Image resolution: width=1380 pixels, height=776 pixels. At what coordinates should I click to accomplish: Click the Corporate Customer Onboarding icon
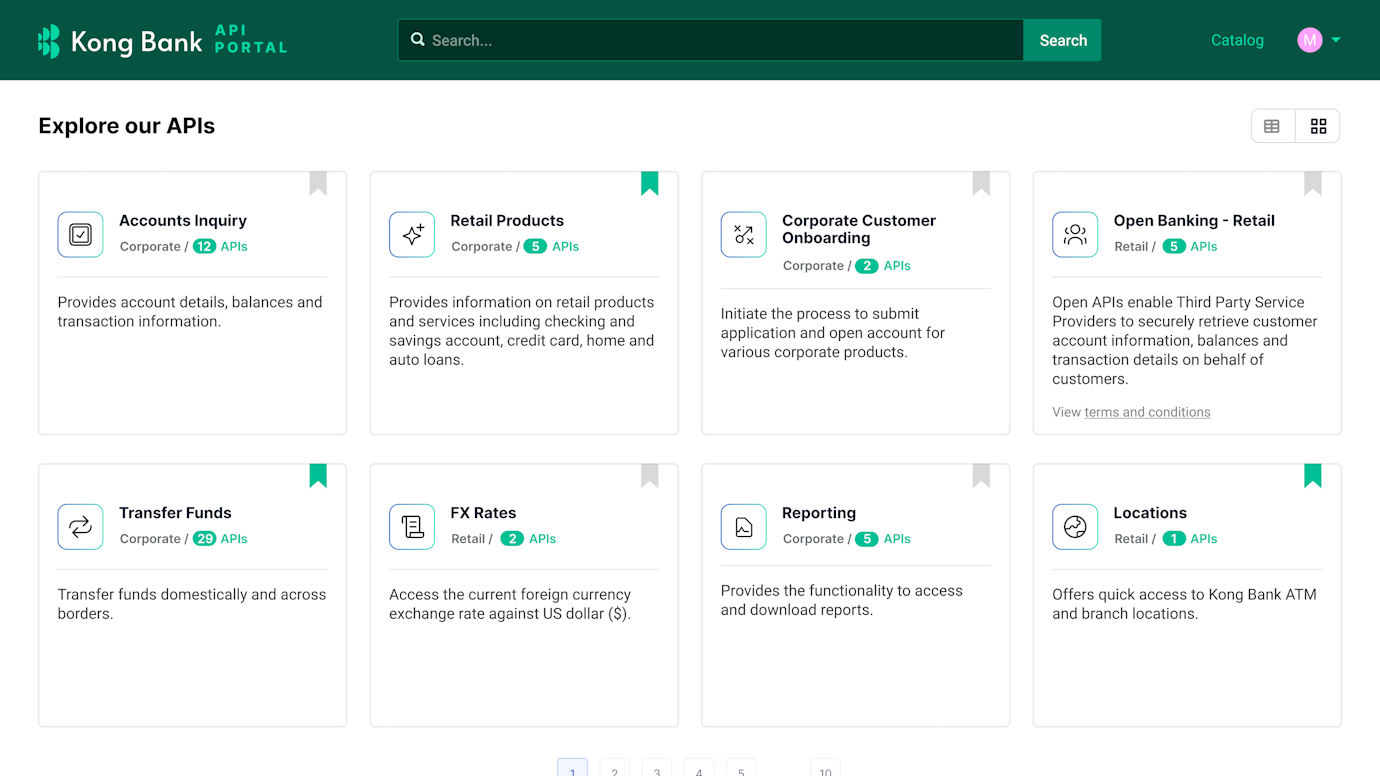[743, 234]
